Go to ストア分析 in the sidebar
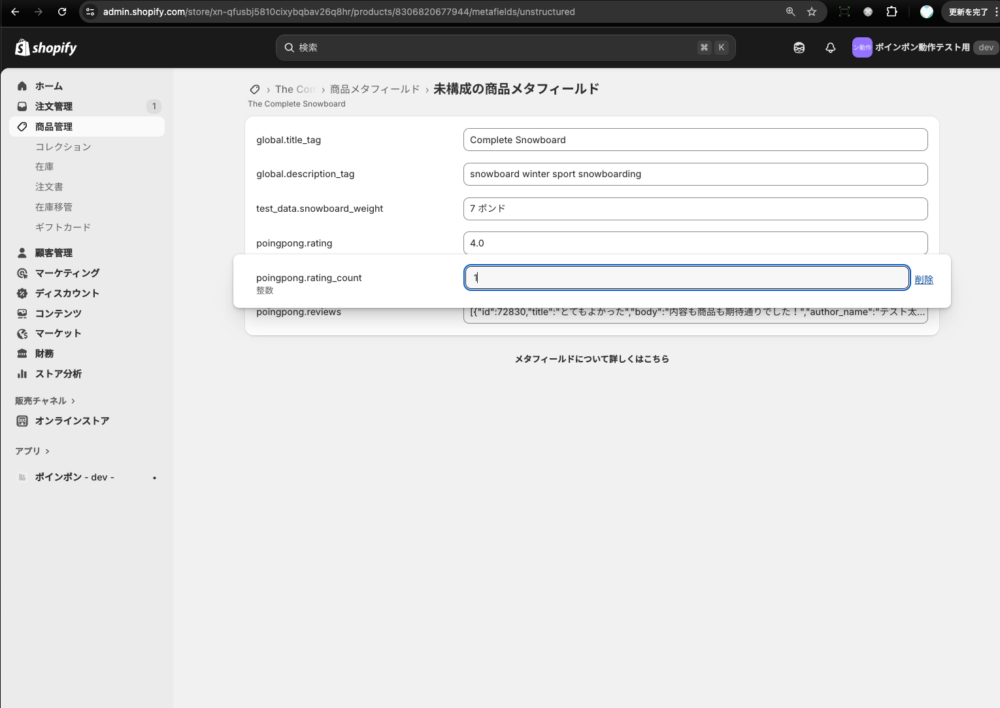 tap(58, 374)
